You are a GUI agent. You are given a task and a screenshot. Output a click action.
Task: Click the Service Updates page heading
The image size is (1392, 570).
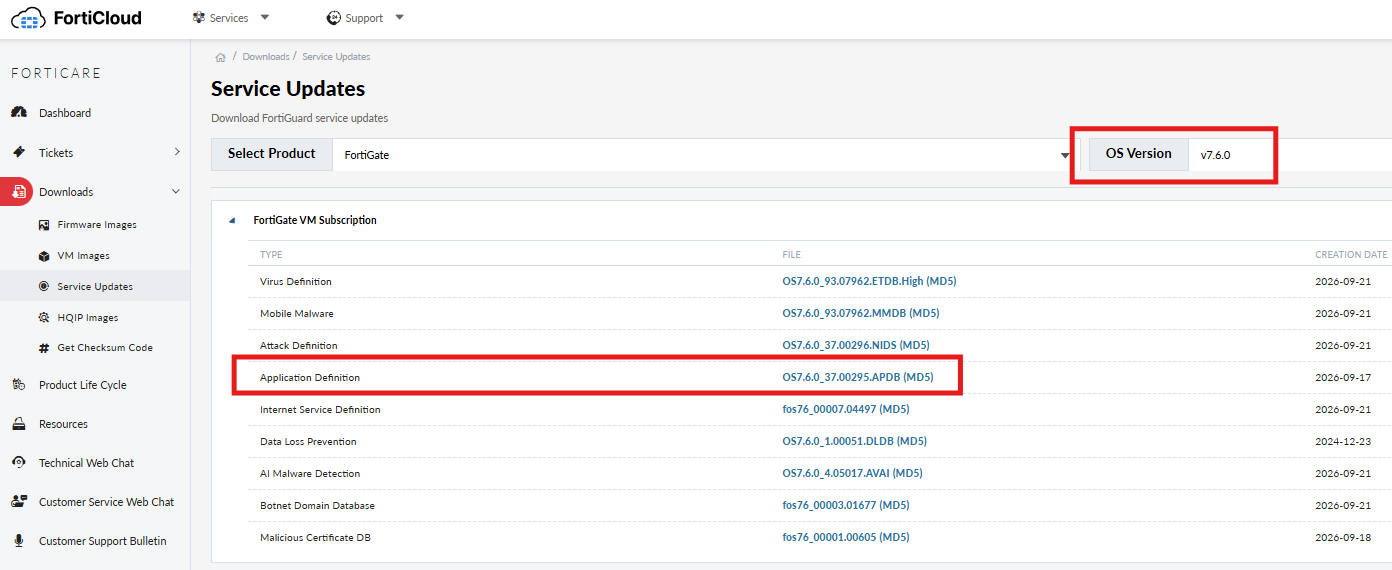[x=288, y=89]
